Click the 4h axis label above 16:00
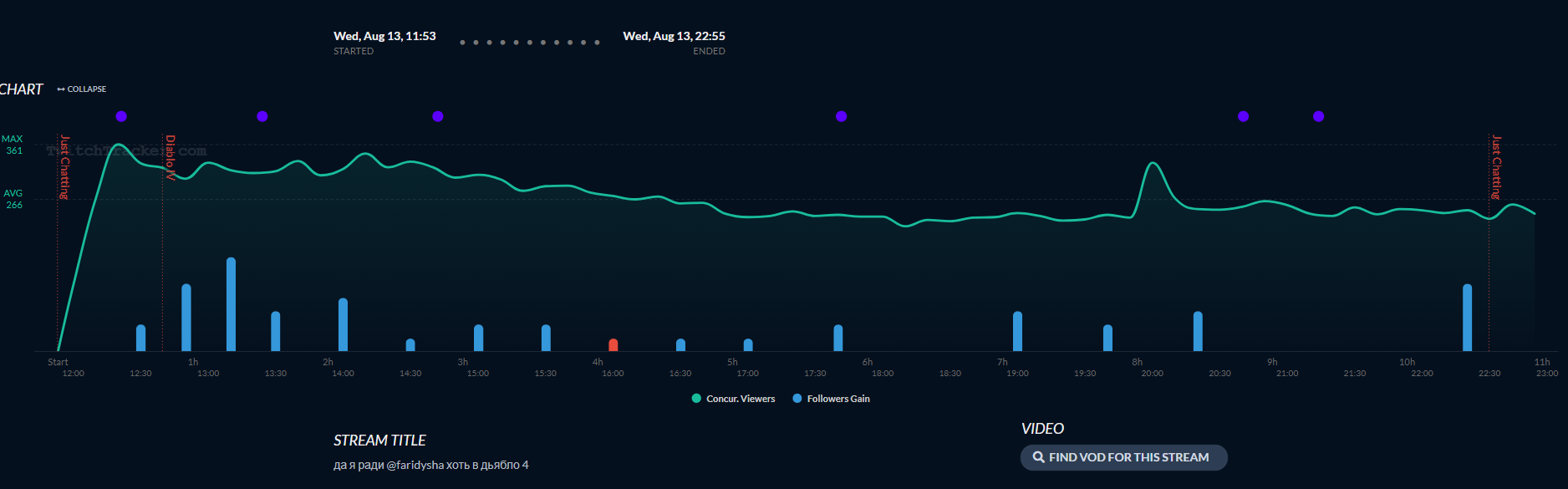The height and width of the screenshot is (489, 1568). pyautogui.click(x=598, y=362)
